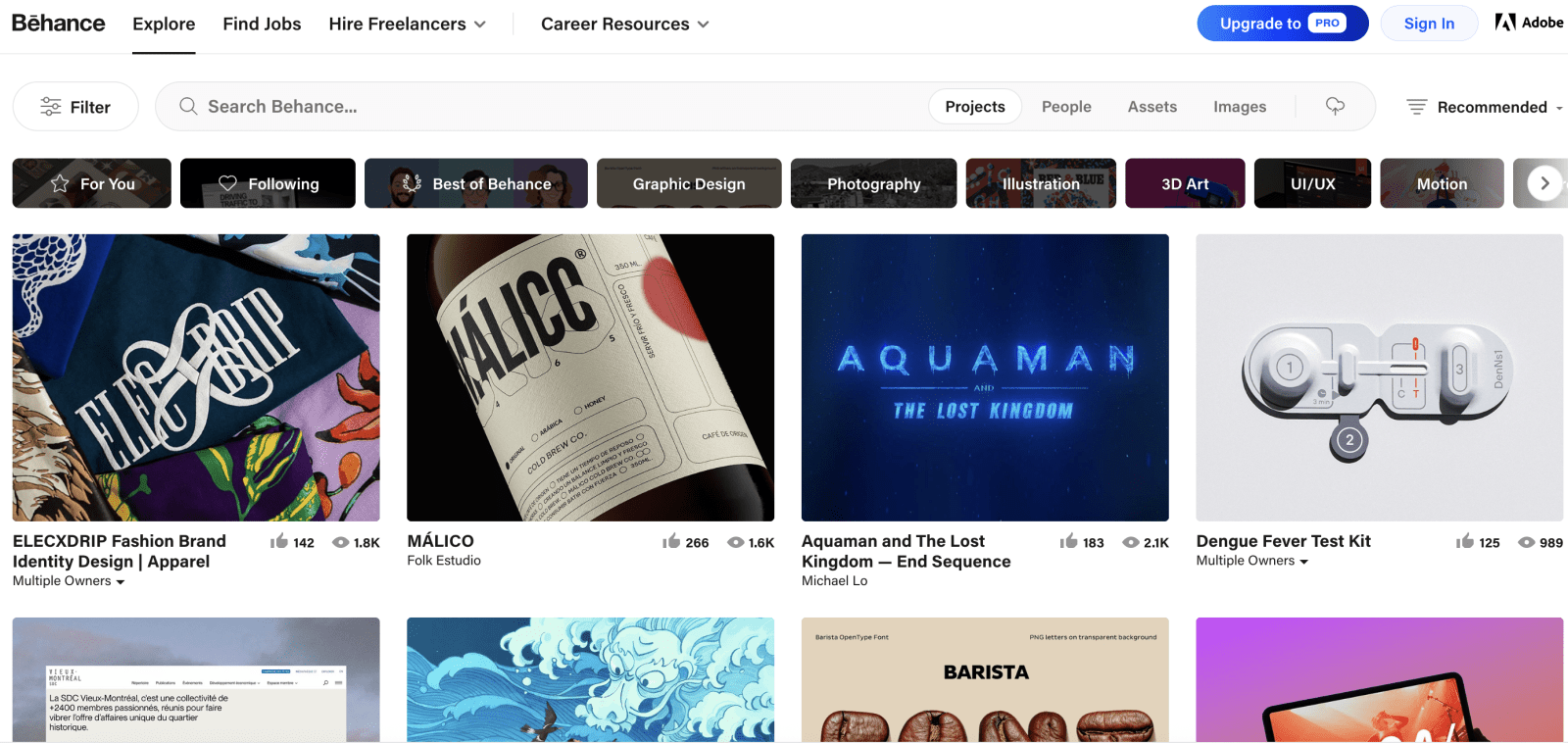Click the thumbs-up icon on ELECXDRIP project
The height and width of the screenshot is (743, 1568).
279,542
